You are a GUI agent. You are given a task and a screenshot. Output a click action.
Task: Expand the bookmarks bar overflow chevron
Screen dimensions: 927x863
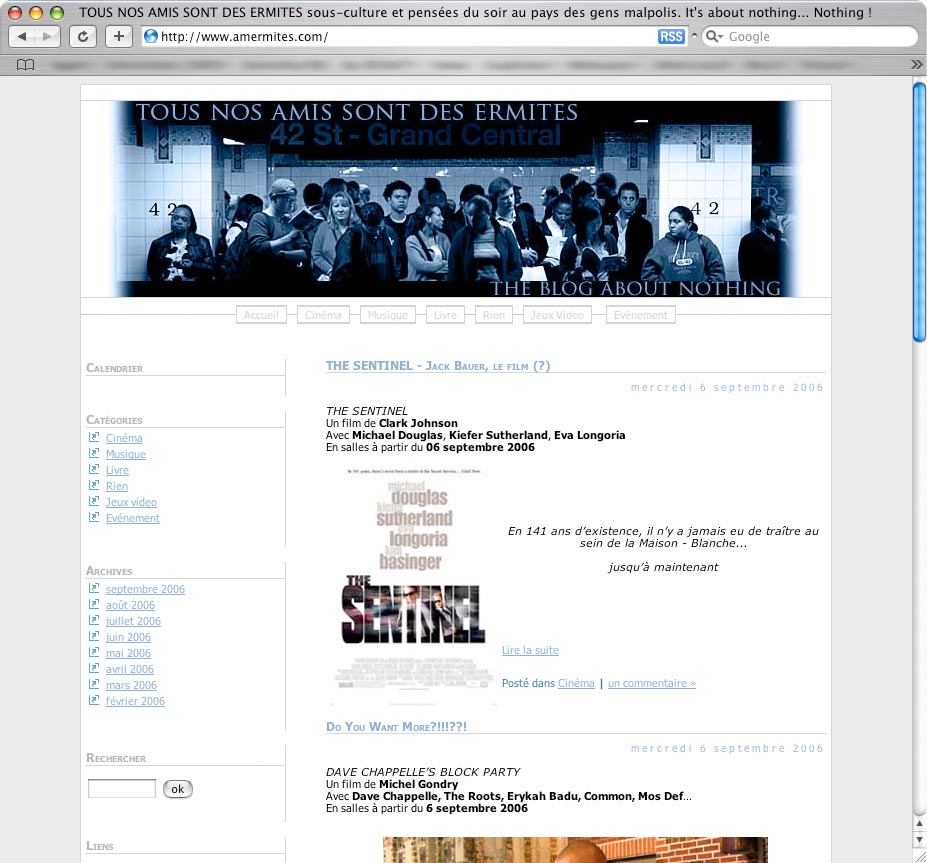(x=916, y=64)
